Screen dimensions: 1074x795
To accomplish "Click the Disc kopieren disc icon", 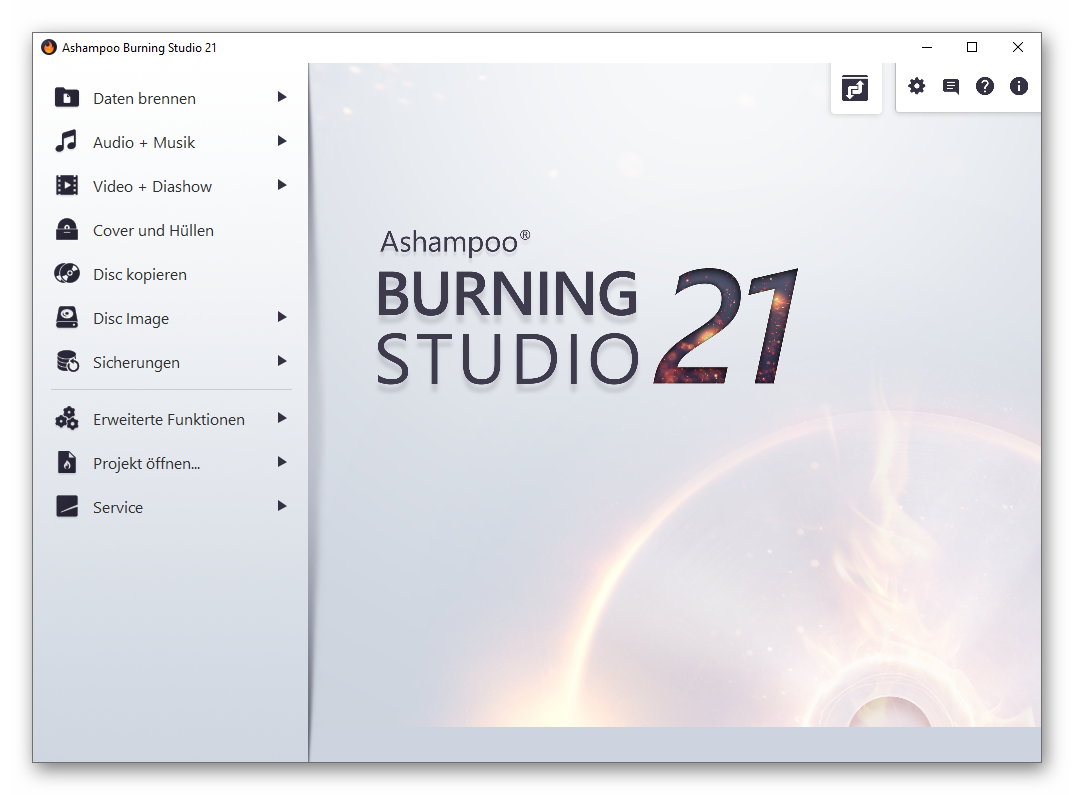I will pos(66,274).
